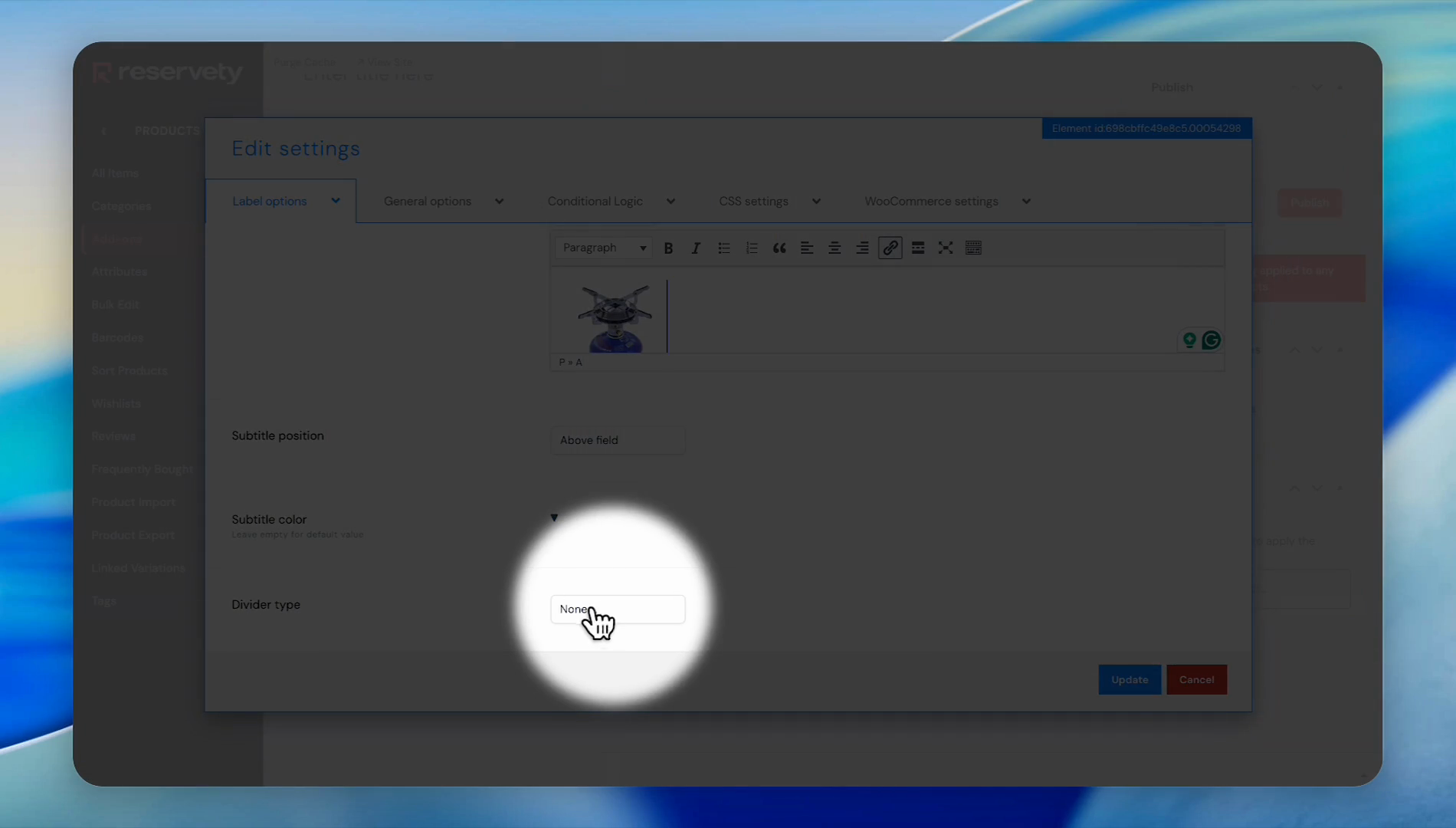Click the Cancel button
This screenshot has height=828, width=1456.
[1196, 680]
